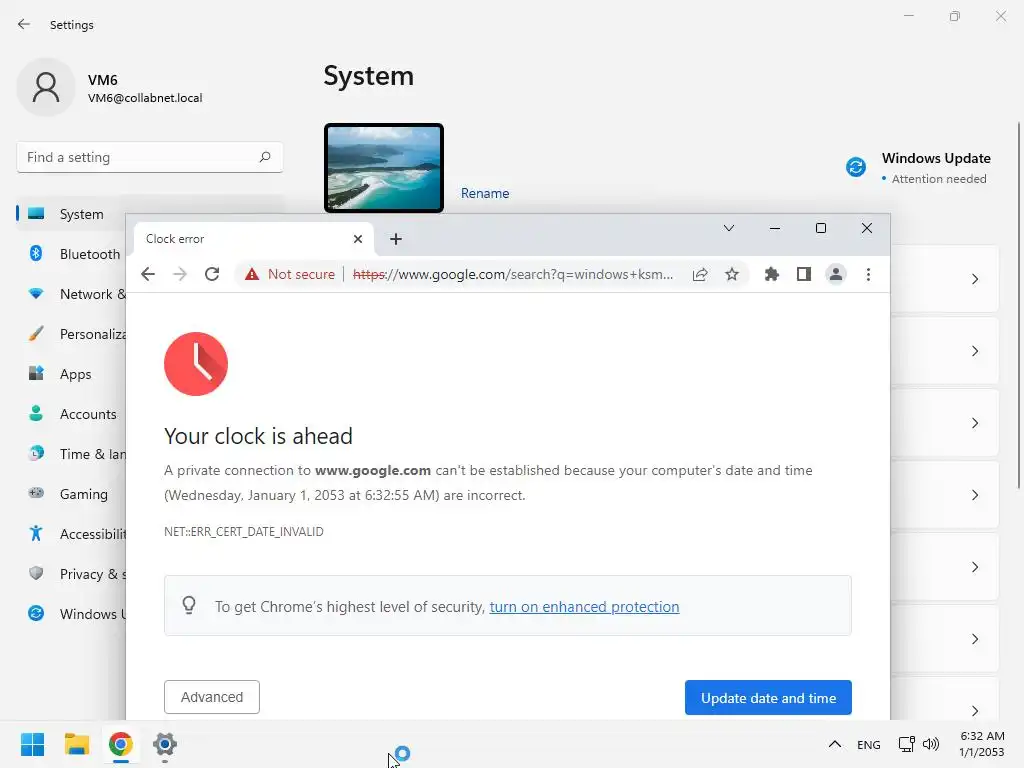Click the desktop wallpaper thumbnail
The width and height of the screenshot is (1024, 768).
[384, 168]
